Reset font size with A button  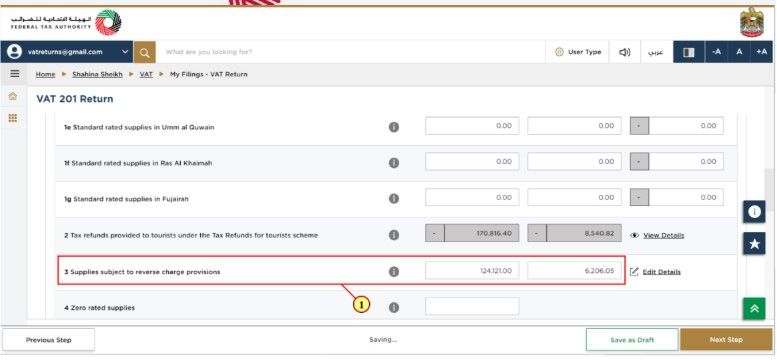pyautogui.click(x=739, y=52)
